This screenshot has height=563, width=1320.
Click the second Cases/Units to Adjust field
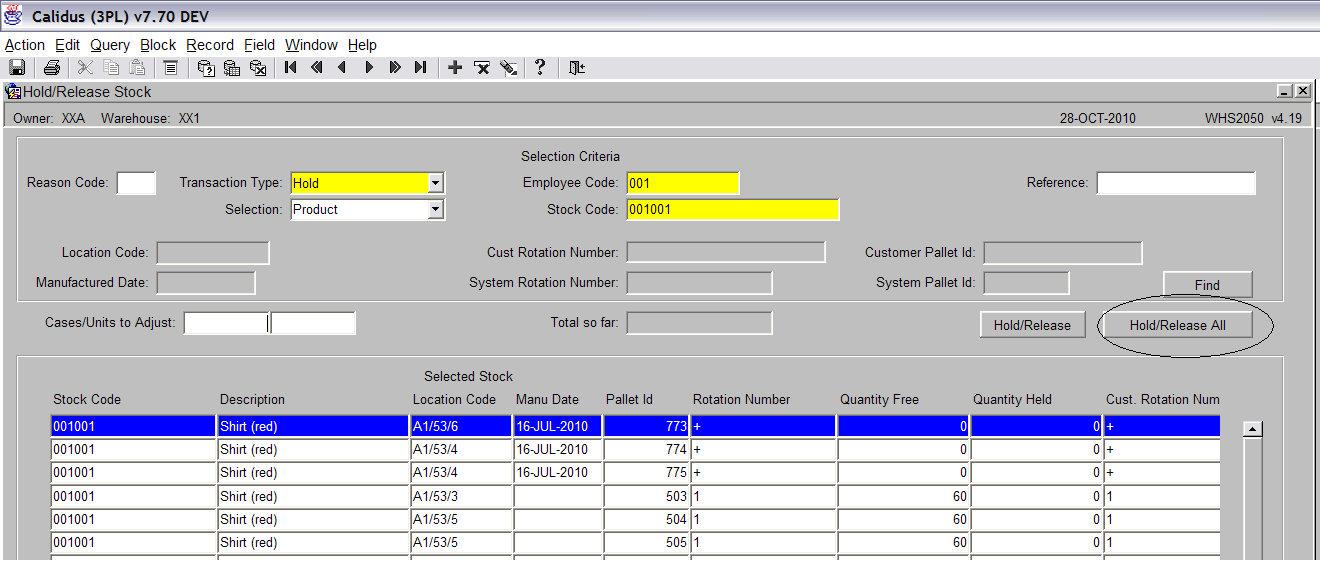point(313,323)
